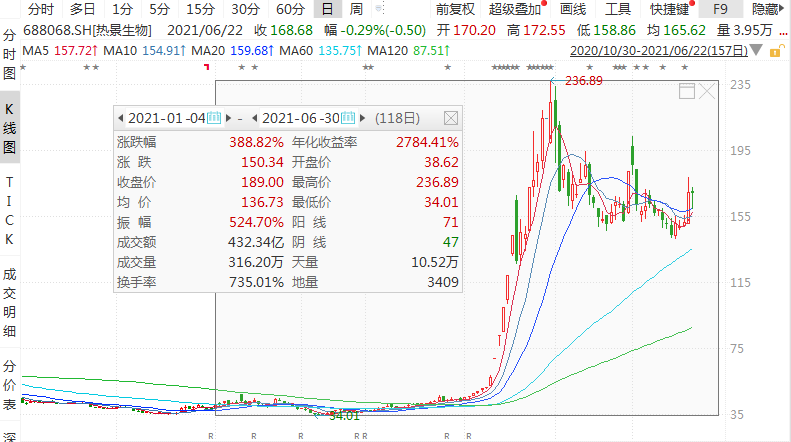Select the 周 weekly K-line tab
This screenshot has width=791, height=442.
coord(356,9)
